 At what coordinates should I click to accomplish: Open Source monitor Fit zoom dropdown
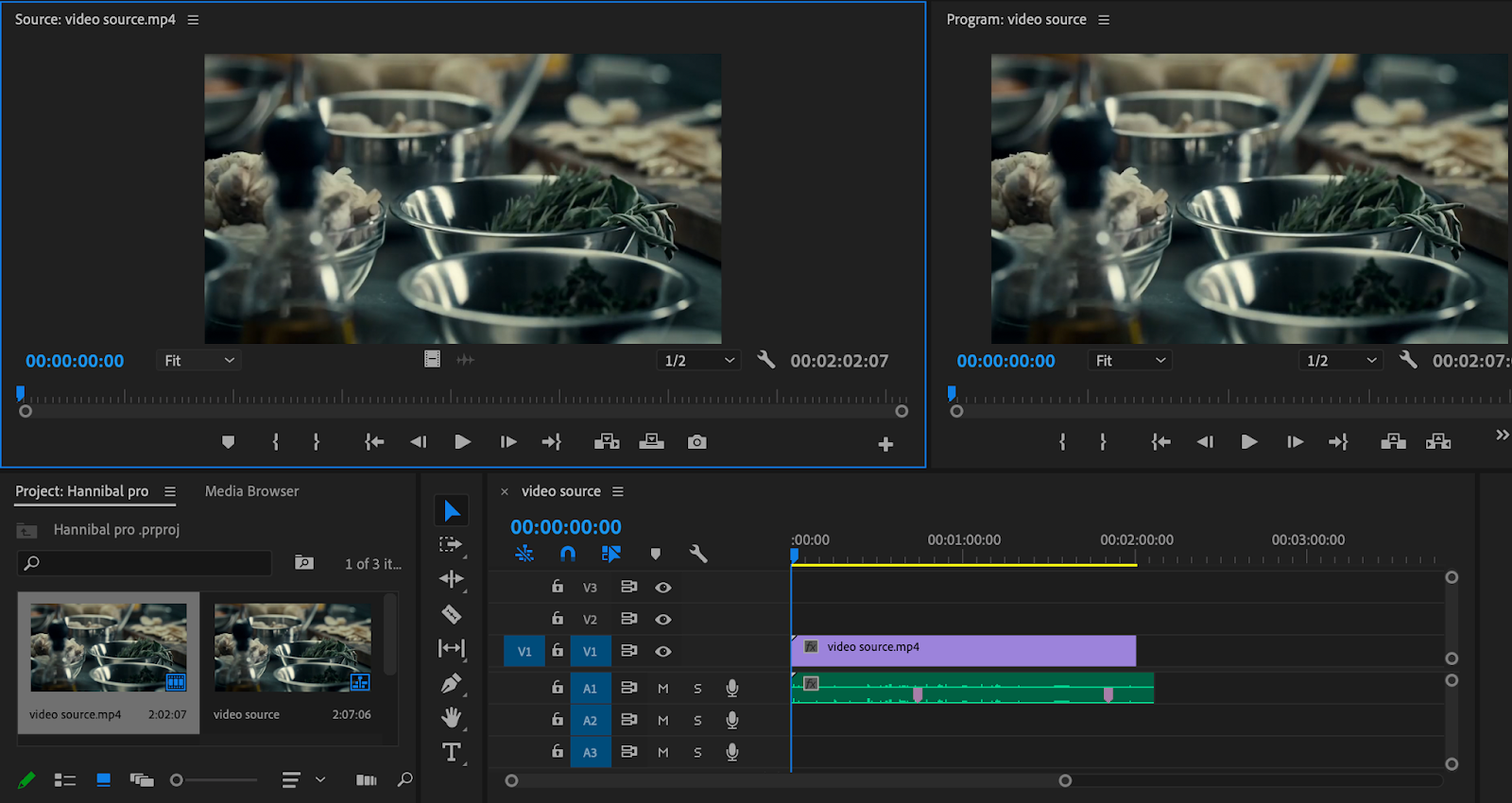coord(199,361)
